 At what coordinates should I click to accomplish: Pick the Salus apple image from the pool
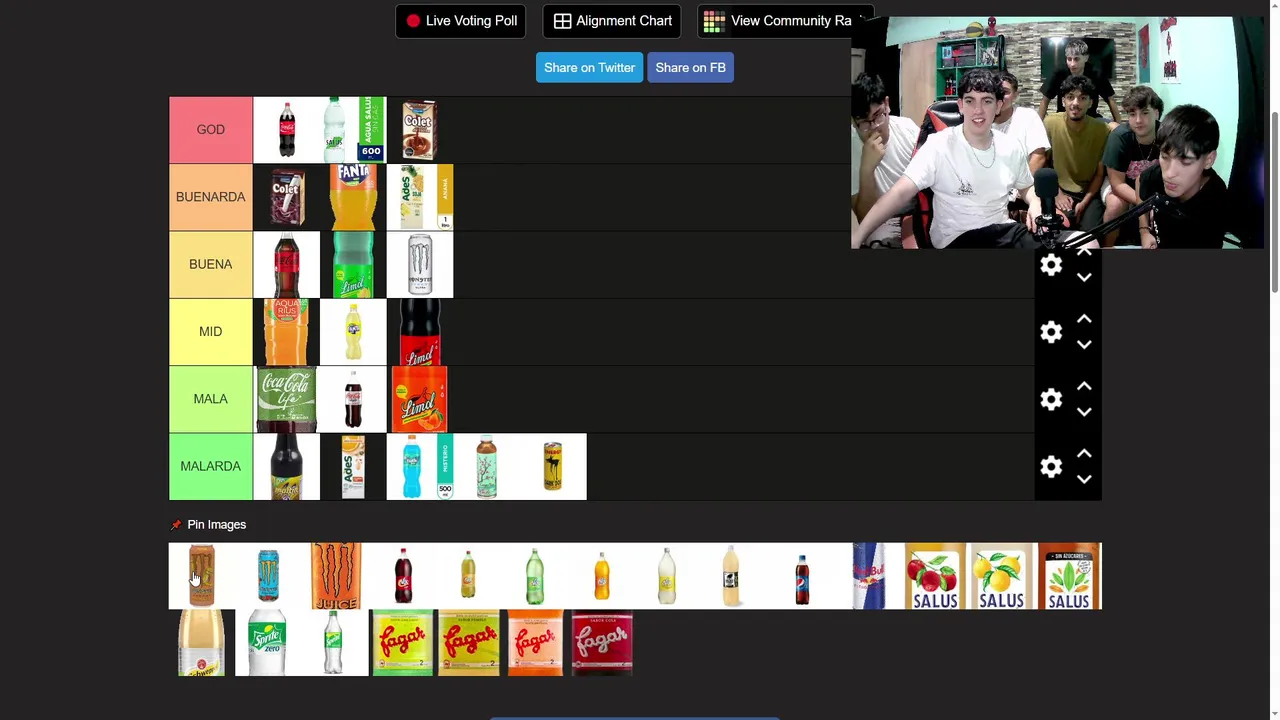[x=935, y=576]
